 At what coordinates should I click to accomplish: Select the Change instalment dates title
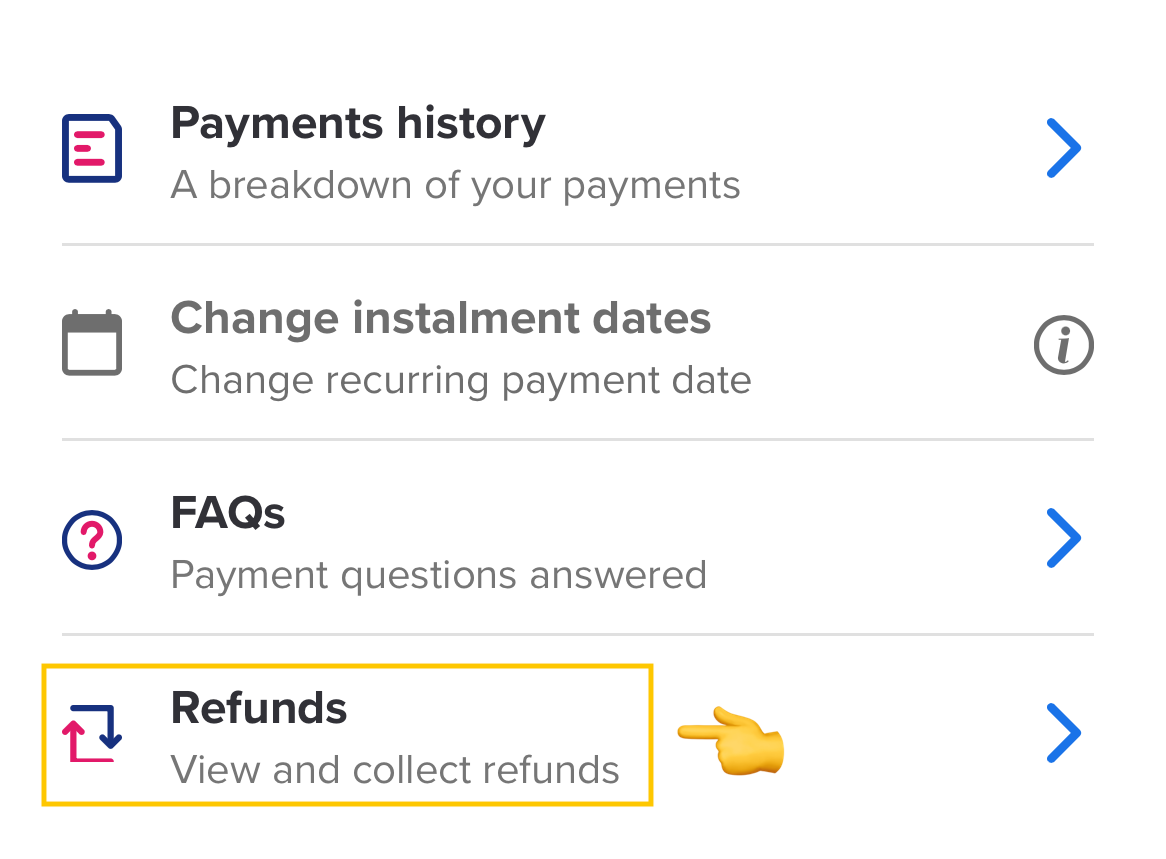click(x=440, y=319)
